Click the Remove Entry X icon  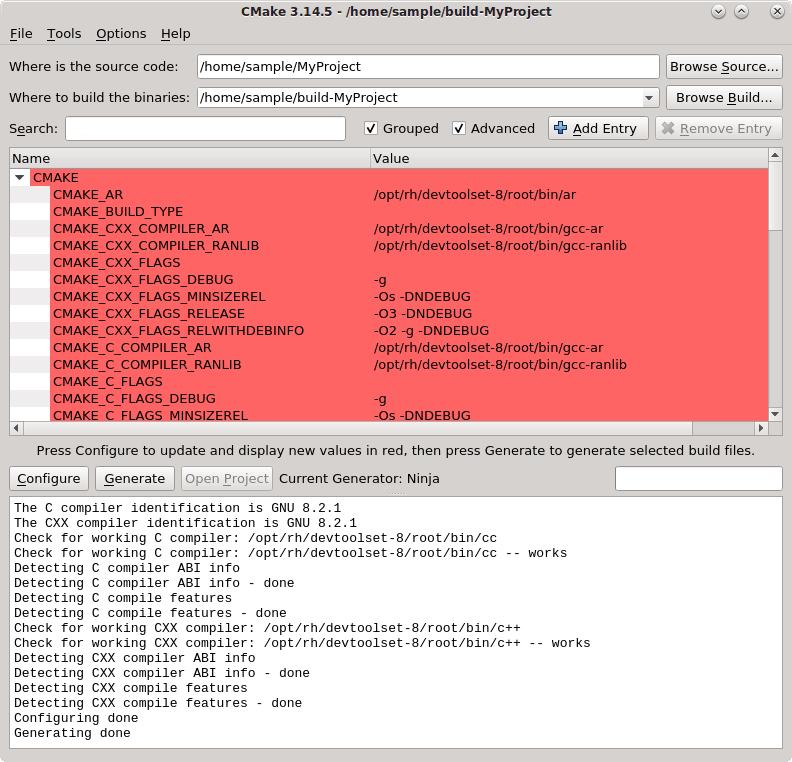click(668, 128)
